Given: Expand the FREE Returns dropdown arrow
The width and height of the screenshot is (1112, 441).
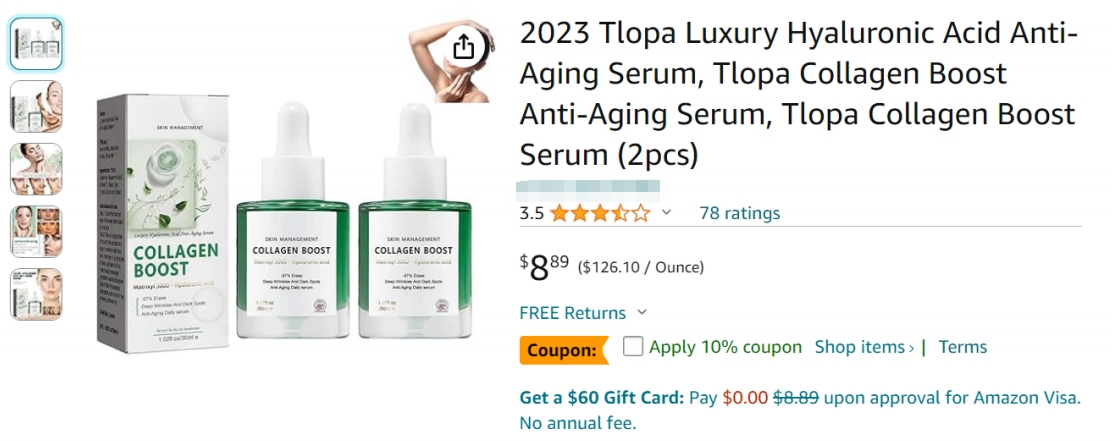Looking at the screenshot, I should coord(642,313).
